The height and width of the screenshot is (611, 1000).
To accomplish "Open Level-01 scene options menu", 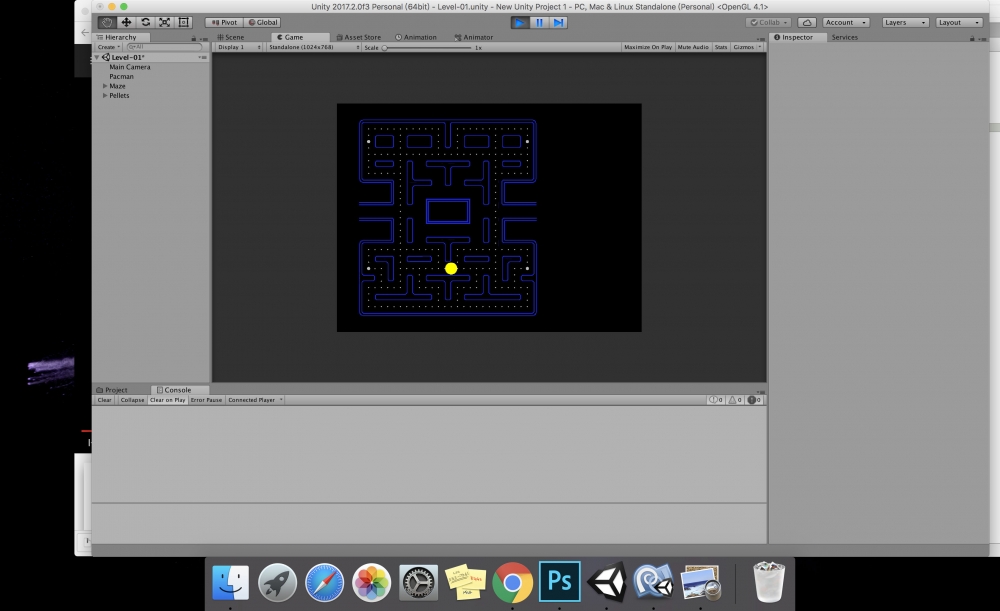I will [x=202, y=57].
